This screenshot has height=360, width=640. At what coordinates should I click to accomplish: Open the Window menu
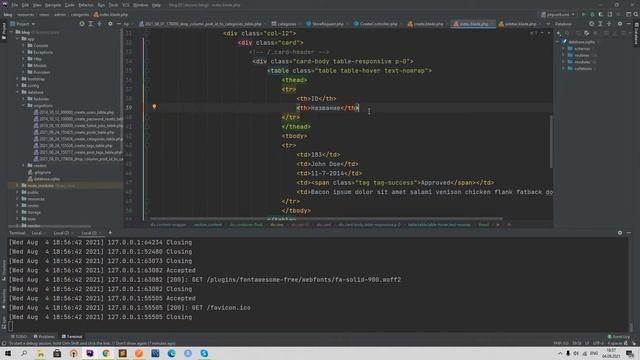click(141, 5)
